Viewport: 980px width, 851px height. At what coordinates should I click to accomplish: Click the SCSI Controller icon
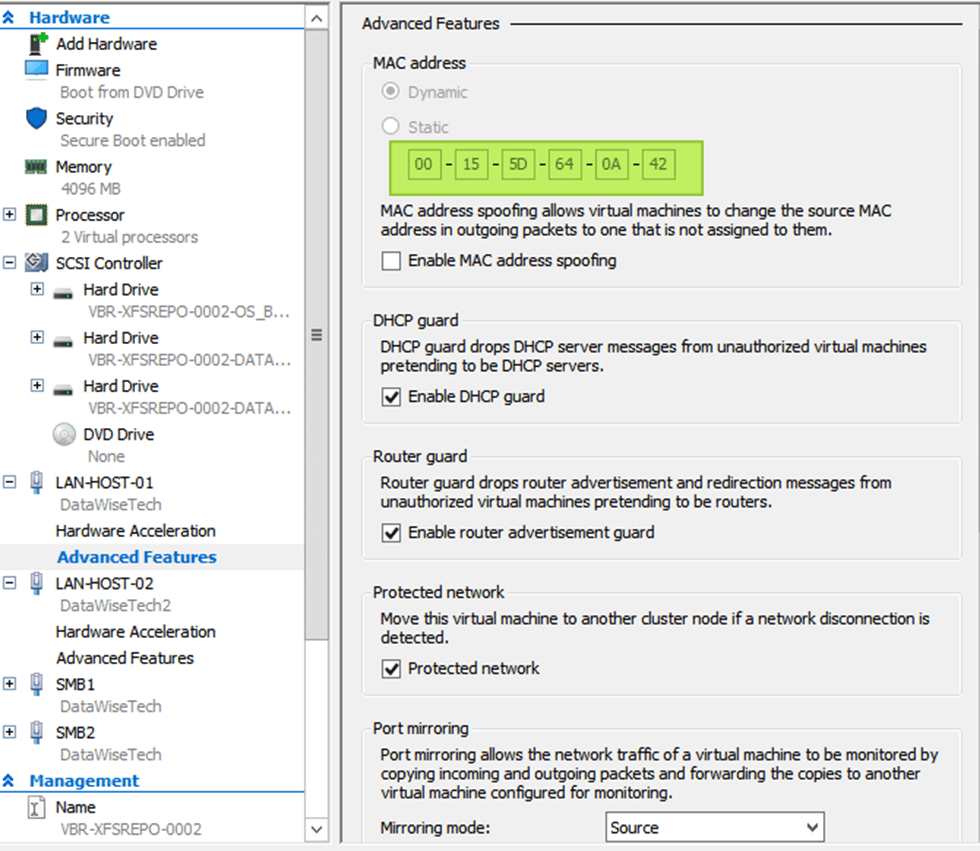click(x=36, y=262)
